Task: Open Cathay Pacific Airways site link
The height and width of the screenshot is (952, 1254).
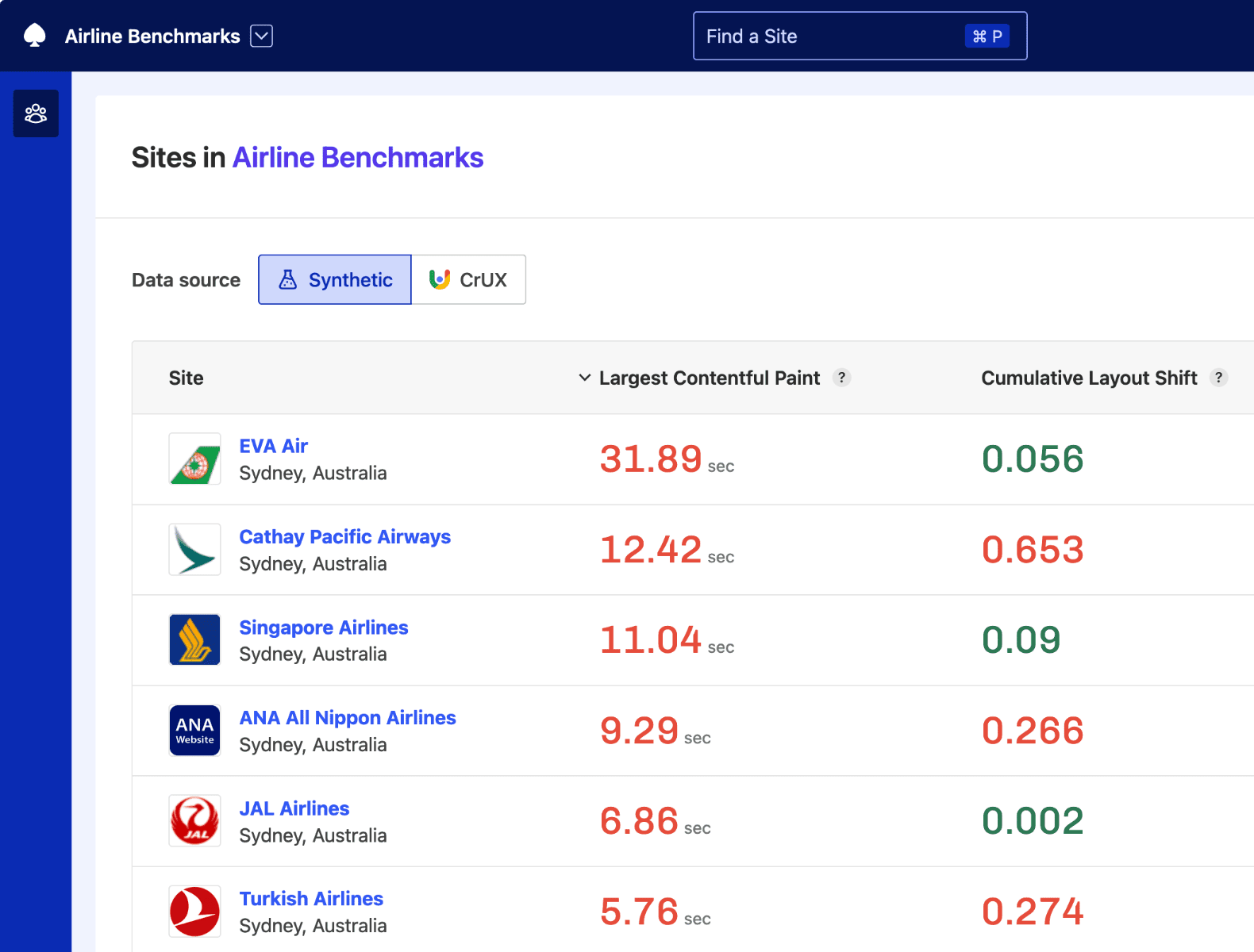Action: (x=344, y=536)
